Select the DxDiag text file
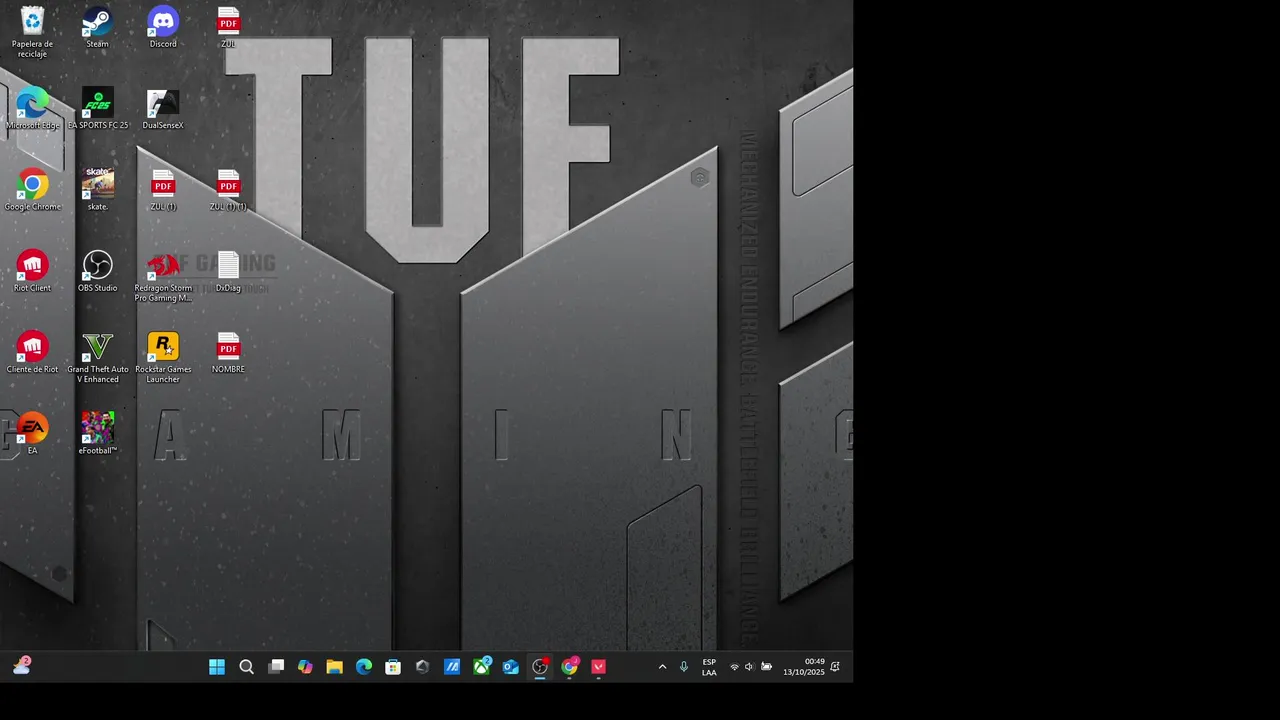 click(228, 271)
